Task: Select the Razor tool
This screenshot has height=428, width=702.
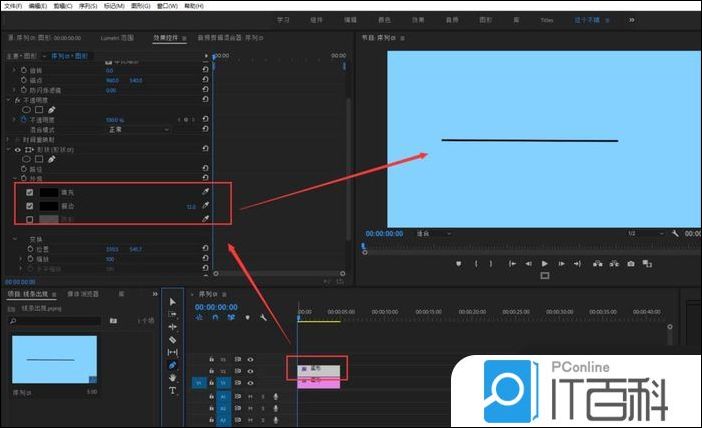Action: coord(172,340)
